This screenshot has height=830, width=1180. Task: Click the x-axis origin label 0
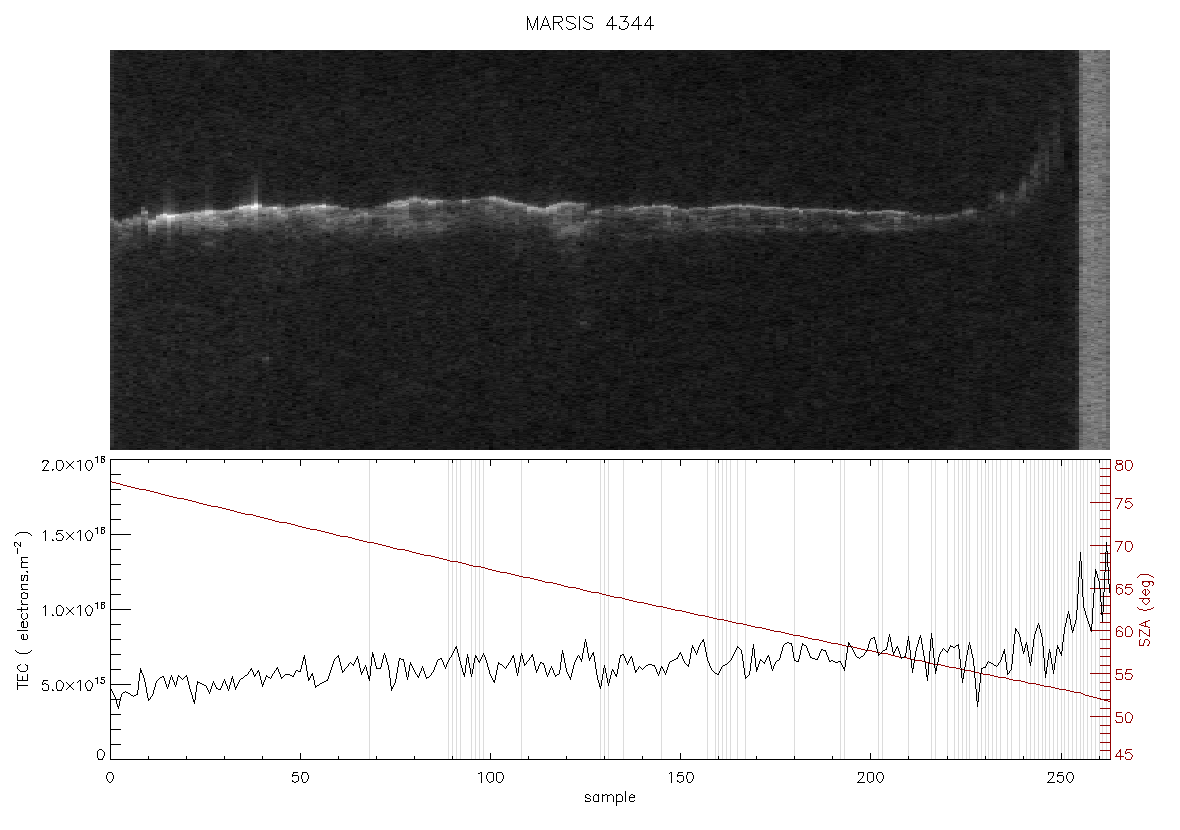[x=111, y=777]
